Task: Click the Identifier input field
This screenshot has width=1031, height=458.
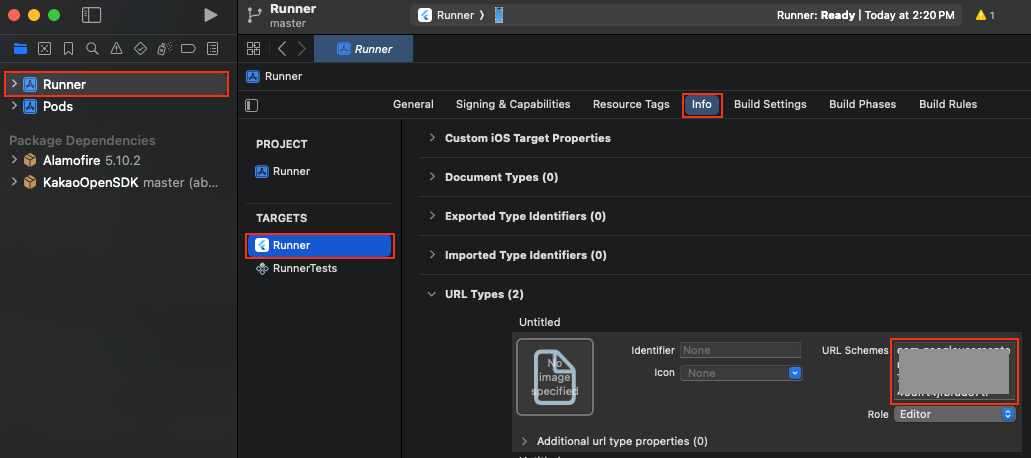Action: coord(740,350)
